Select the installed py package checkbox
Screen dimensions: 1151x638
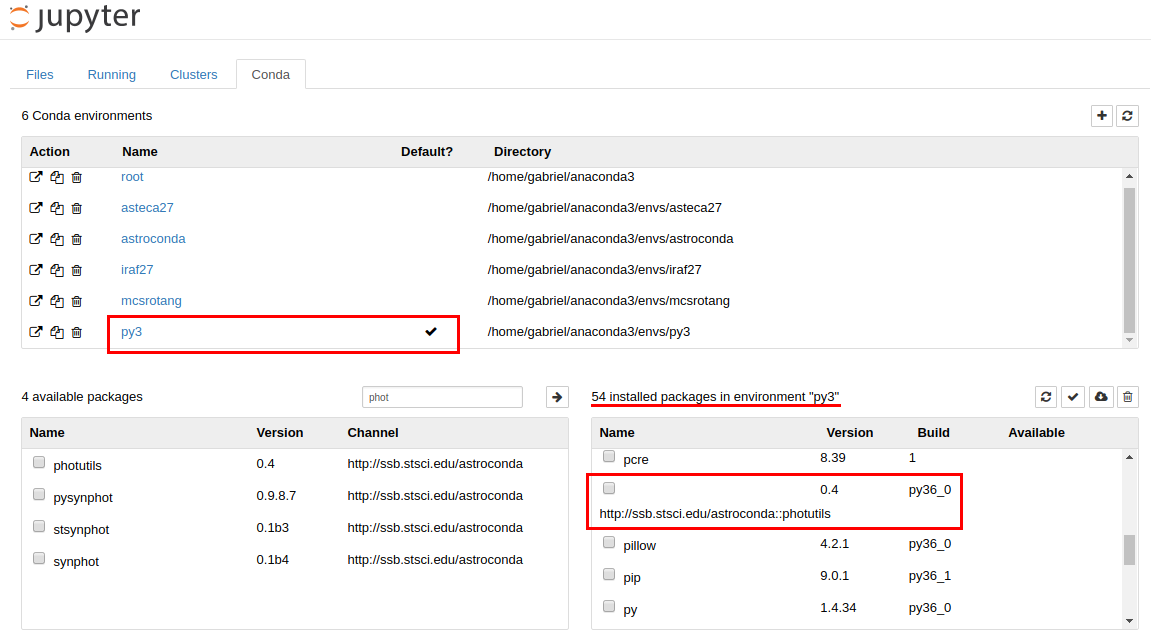point(609,606)
